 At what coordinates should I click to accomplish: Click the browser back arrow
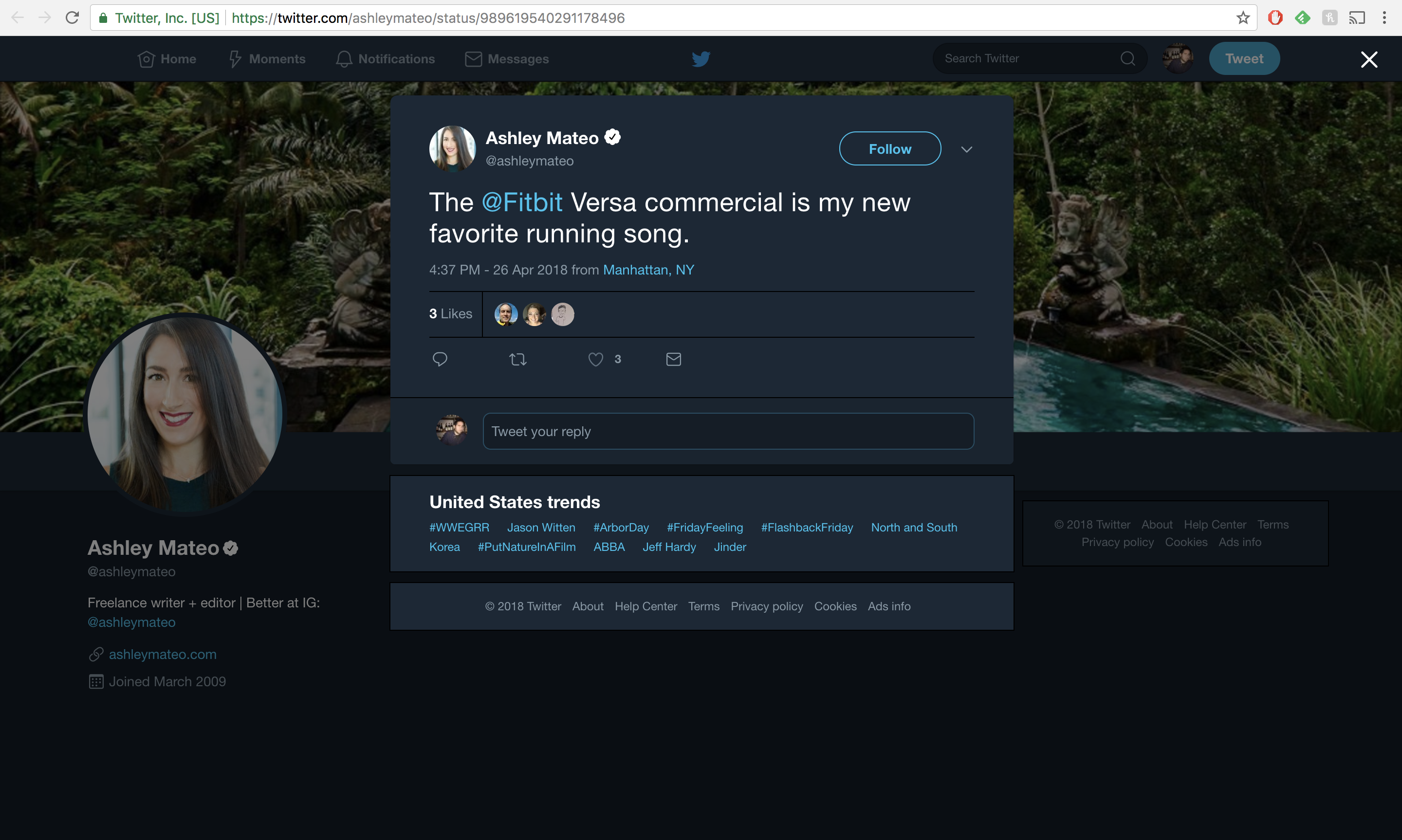[x=18, y=18]
